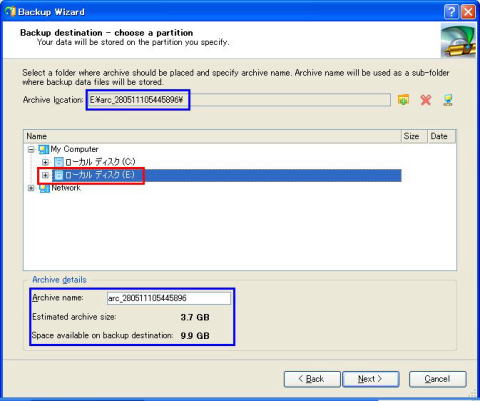Click the local disk (C:) drive icon
The height and width of the screenshot is (401, 480).
(x=59, y=162)
